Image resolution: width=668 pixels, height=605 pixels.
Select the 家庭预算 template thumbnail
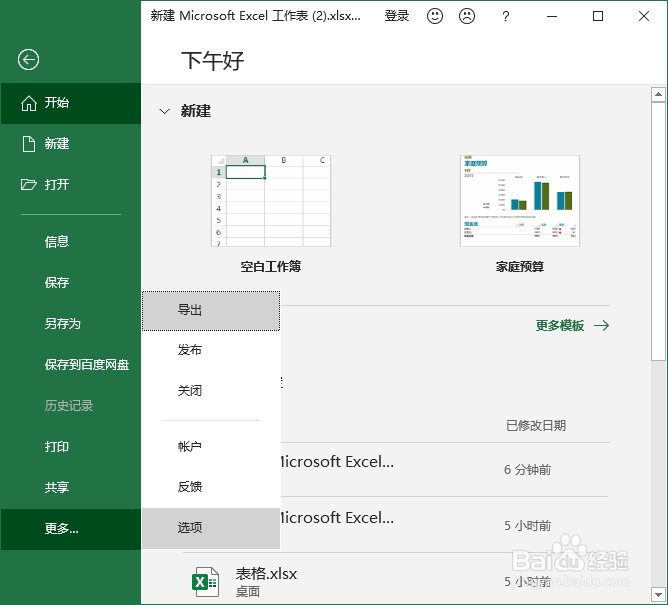pyautogui.click(x=520, y=201)
